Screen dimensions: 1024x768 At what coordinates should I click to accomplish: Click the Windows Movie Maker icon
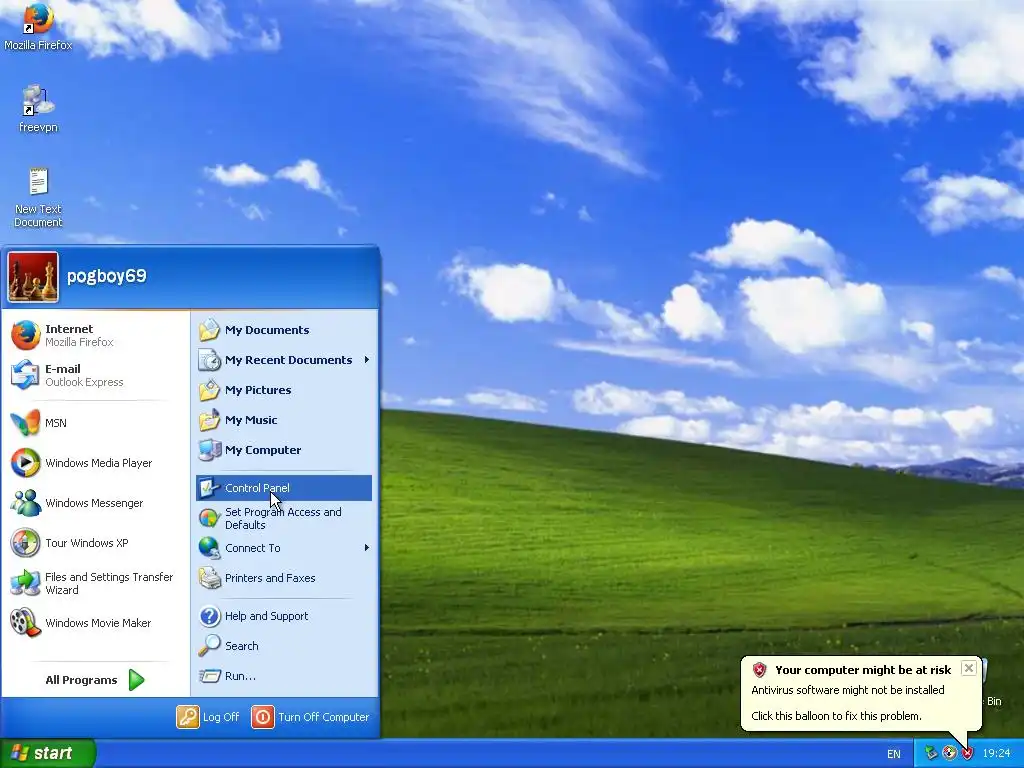tap(25, 622)
